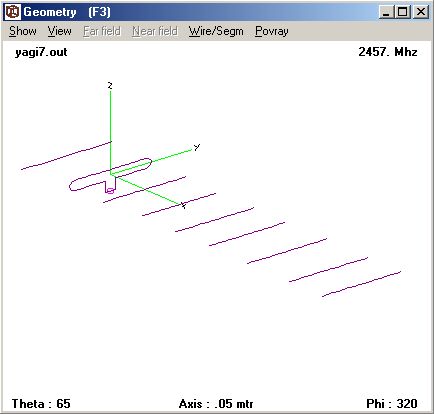This screenshot has width=434, height=414.
Task: Maximize the Geometry window
Action: (x=402, y=12)
